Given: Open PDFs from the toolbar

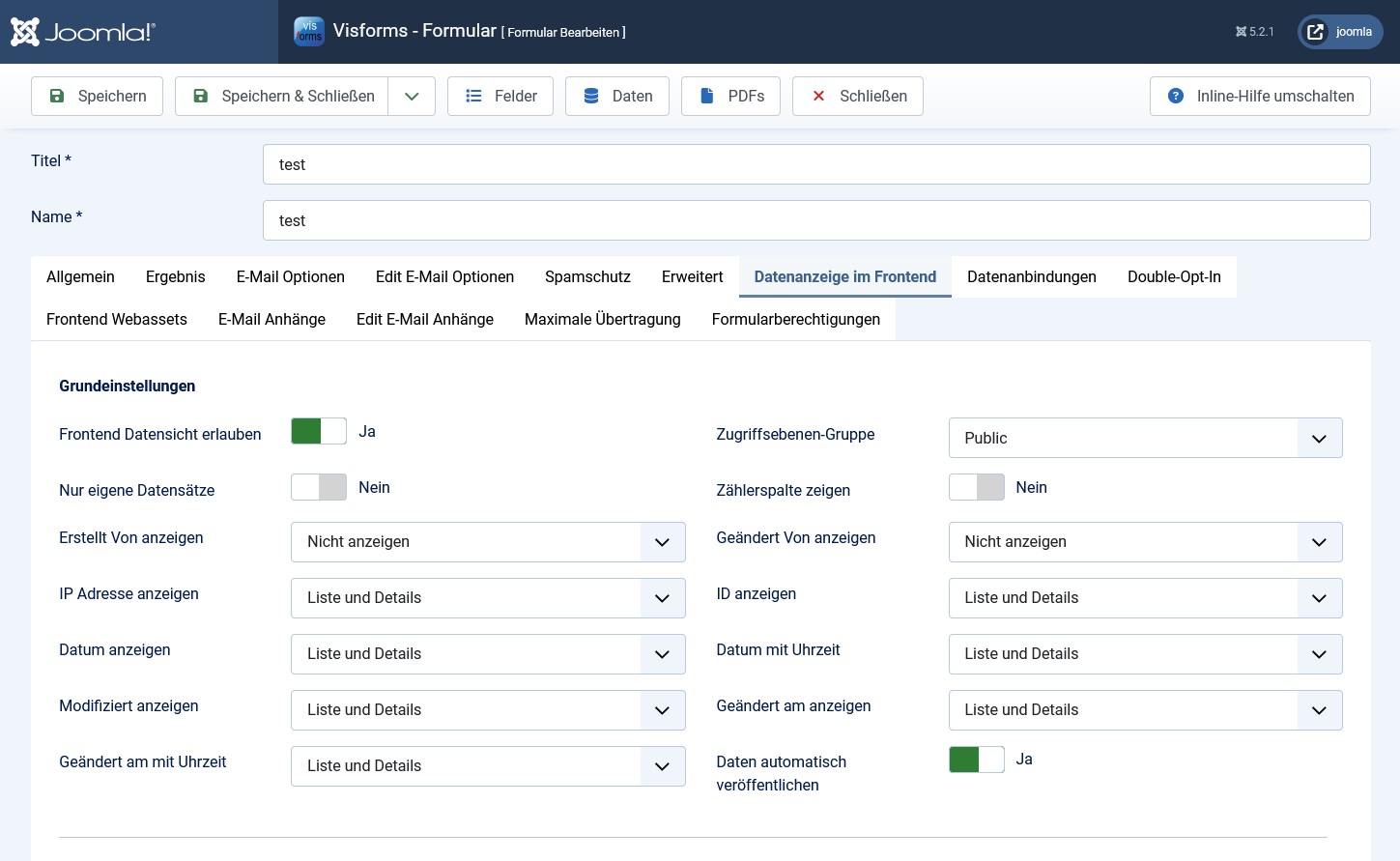Looking at the screenshot, I should tap(730, 96).
